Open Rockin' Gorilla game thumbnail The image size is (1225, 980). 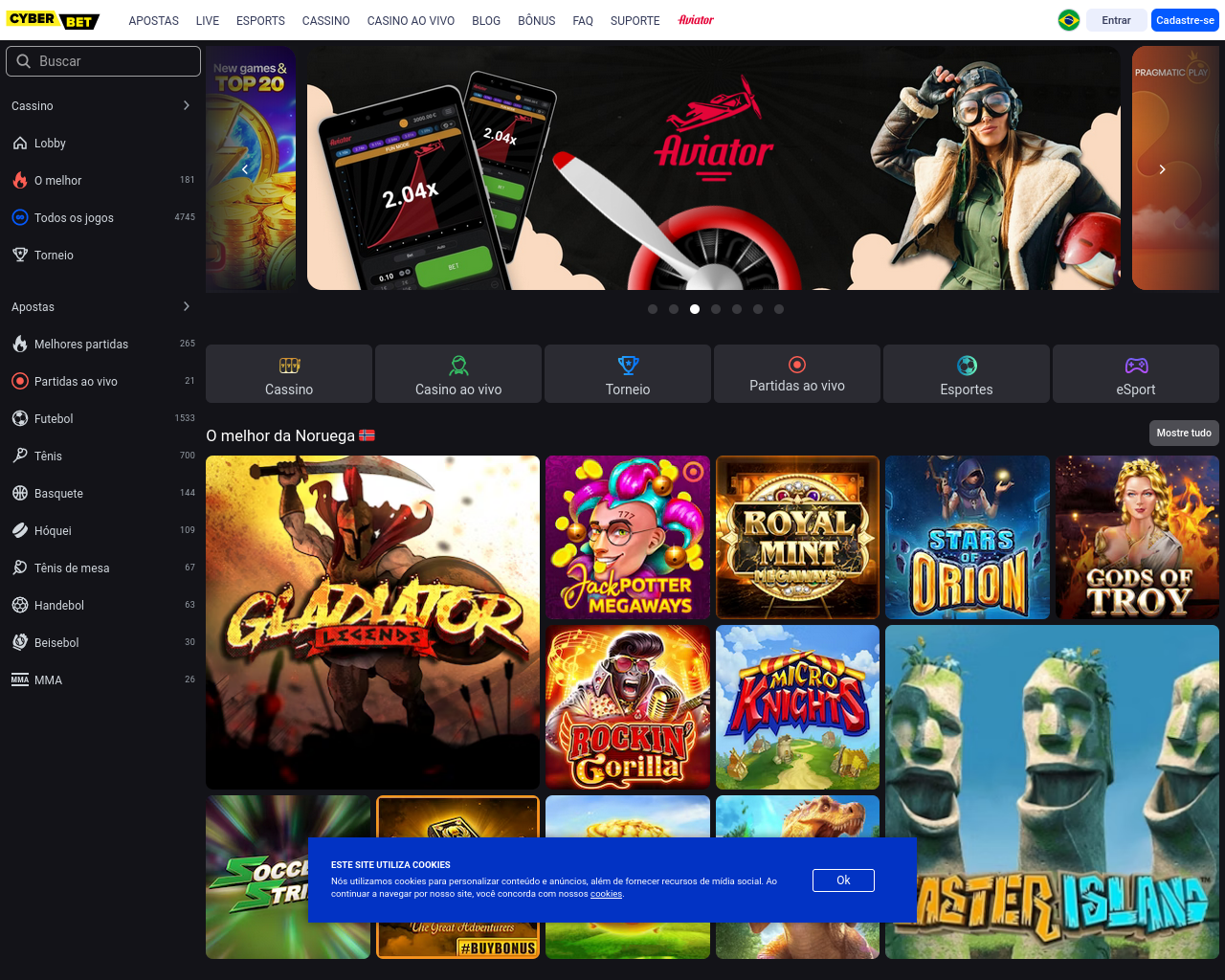pos(628,707)
